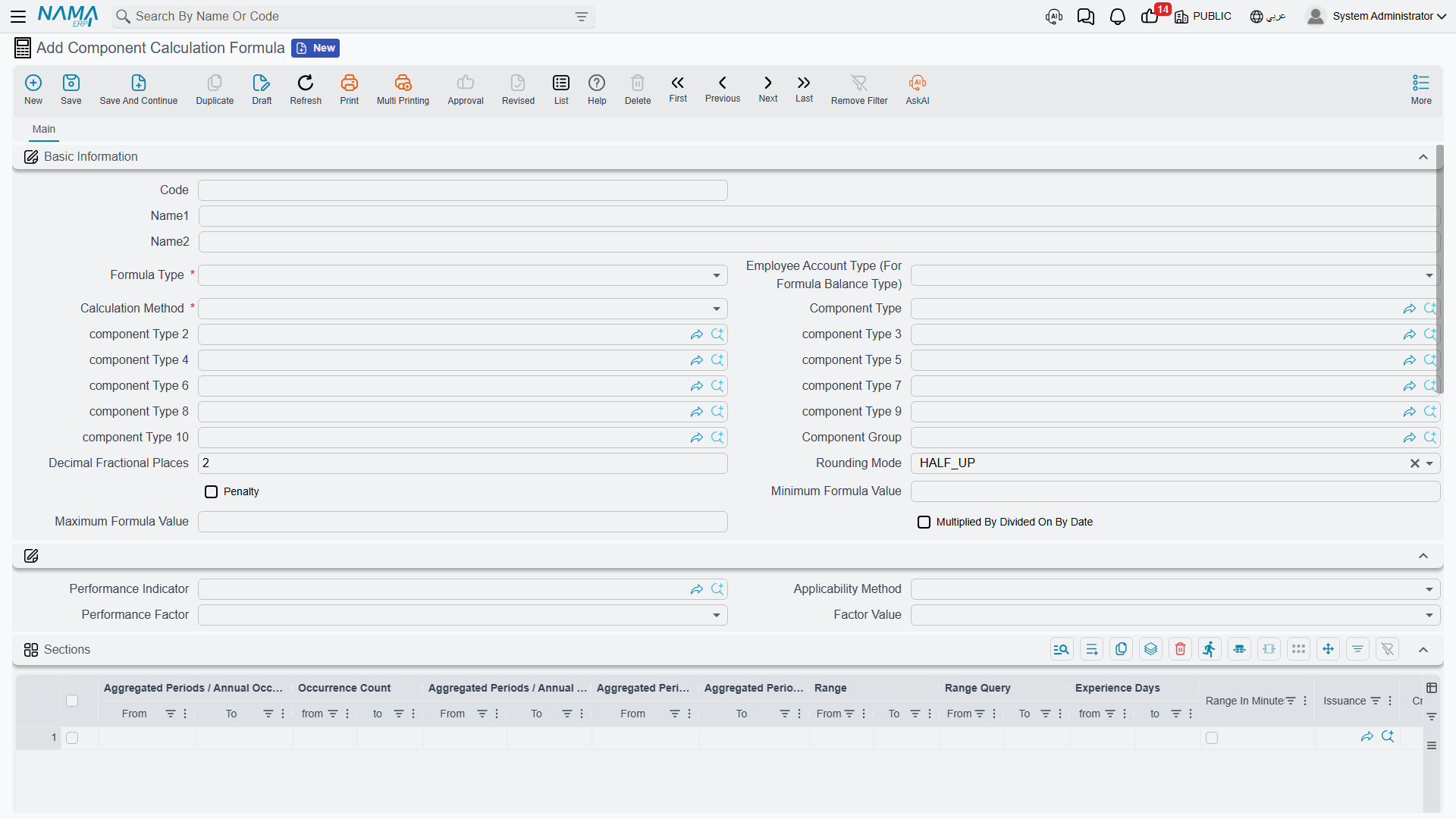The height and width of the screenshot is (819, 1456).
Task: Open the AskAI assistant
Action: tap(918, 89)
